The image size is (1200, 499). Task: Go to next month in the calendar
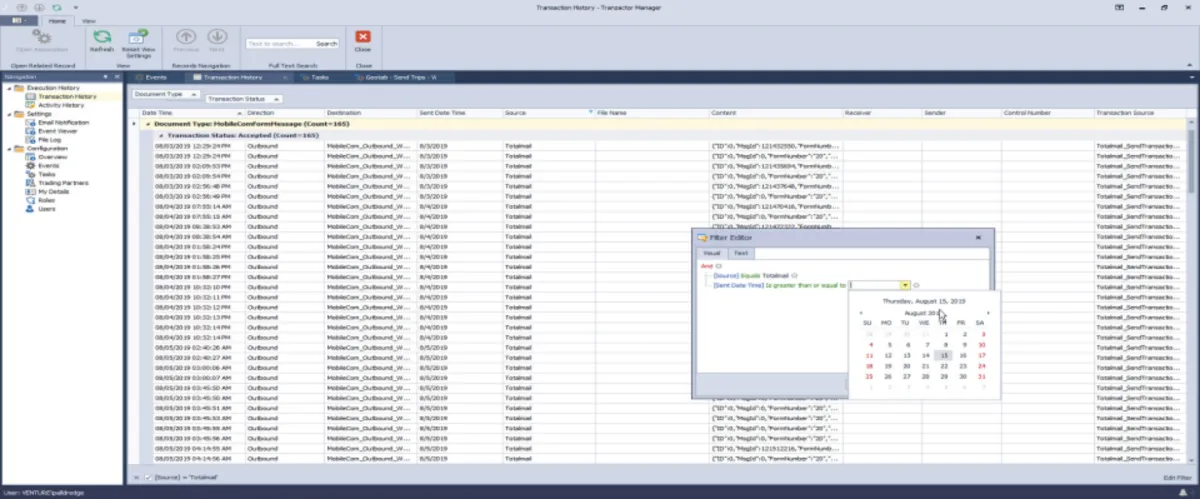[x=988, y=313]
